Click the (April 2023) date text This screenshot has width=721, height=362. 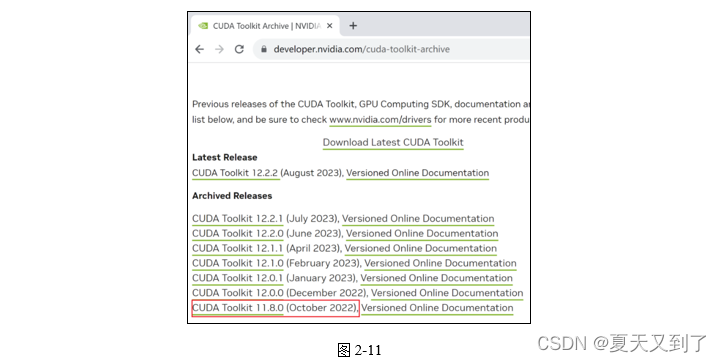pyautogui.click(x=313, y=248)
